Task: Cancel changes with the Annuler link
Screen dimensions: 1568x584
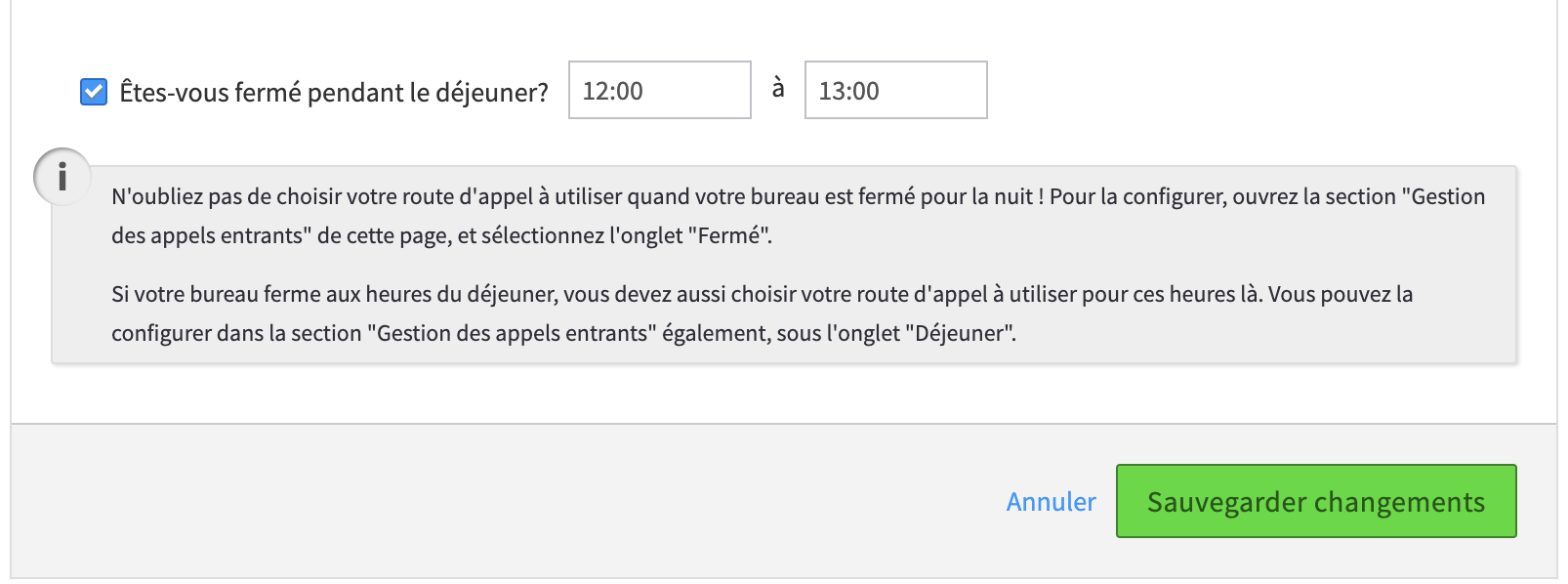Action: 1052,501
